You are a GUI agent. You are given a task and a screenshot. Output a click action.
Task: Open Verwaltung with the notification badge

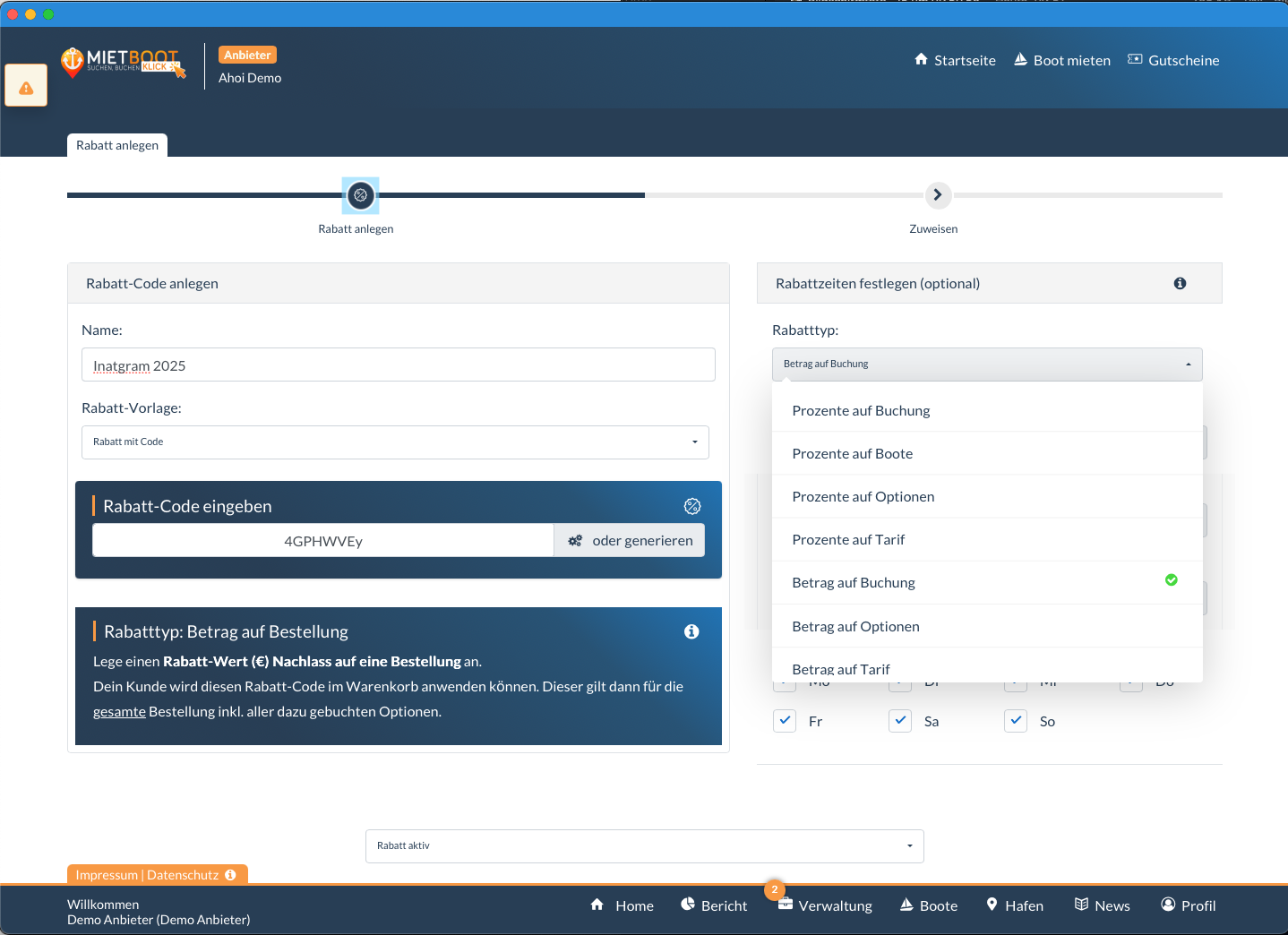pos(824,905)
